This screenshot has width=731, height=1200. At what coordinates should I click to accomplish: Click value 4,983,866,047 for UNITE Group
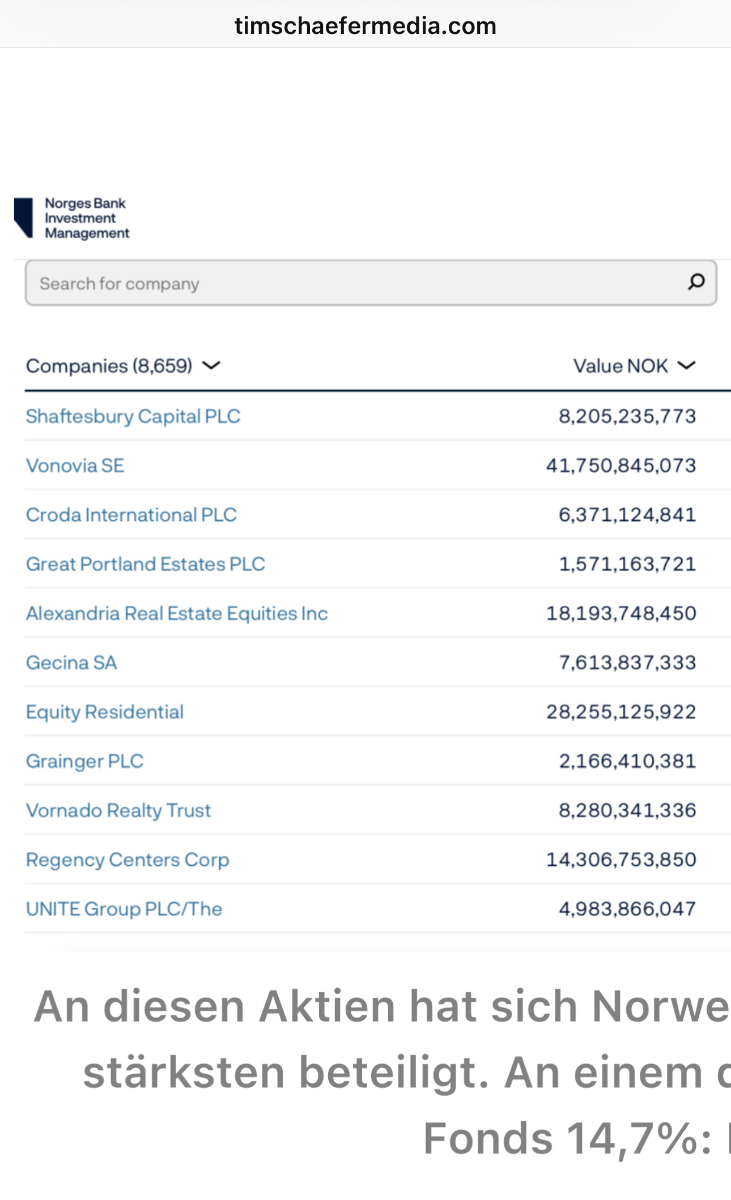(x=627, y=909)
